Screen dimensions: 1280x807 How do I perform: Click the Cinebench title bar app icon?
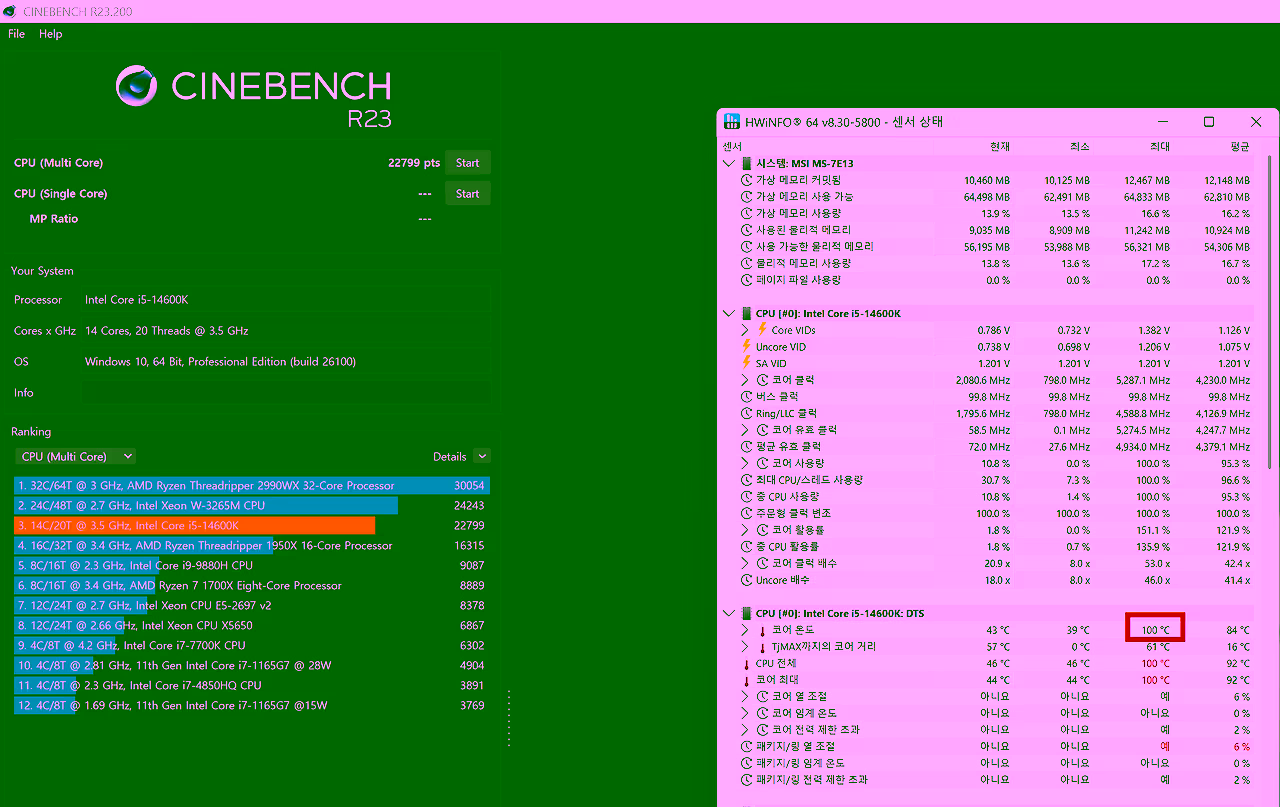coord(10,11)
